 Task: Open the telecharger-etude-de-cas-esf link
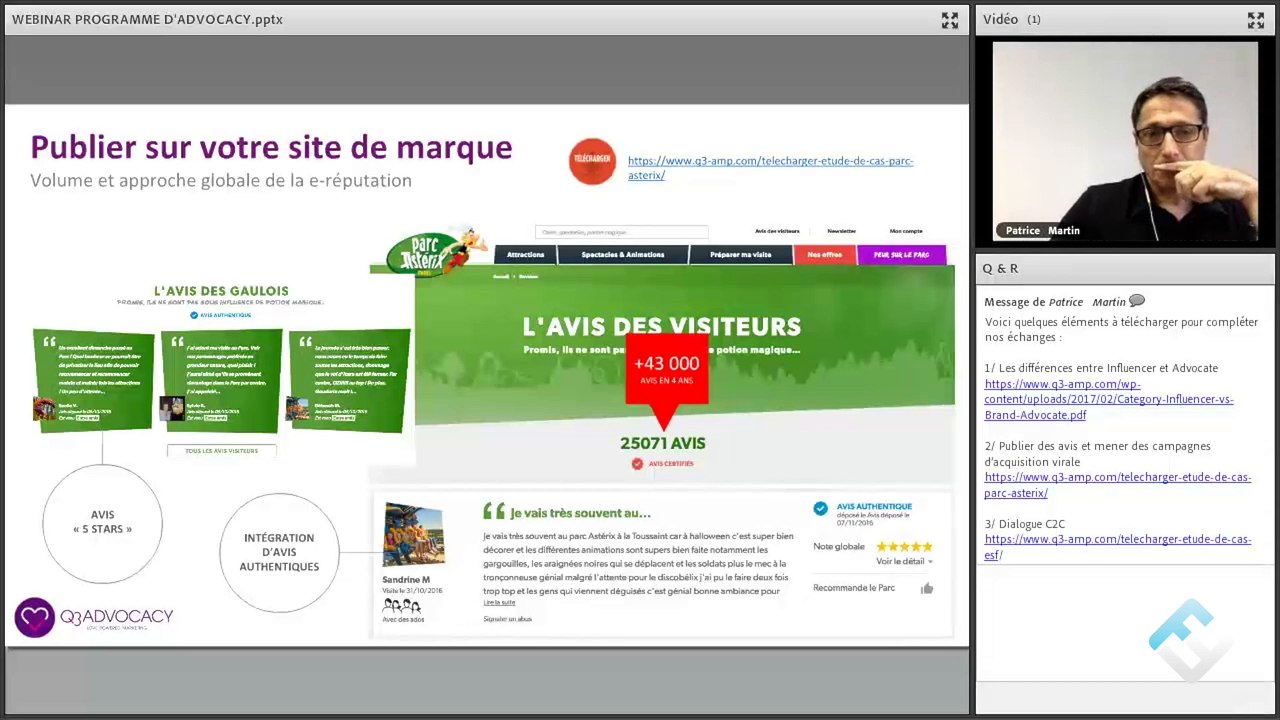click(x=1117, y=547)
